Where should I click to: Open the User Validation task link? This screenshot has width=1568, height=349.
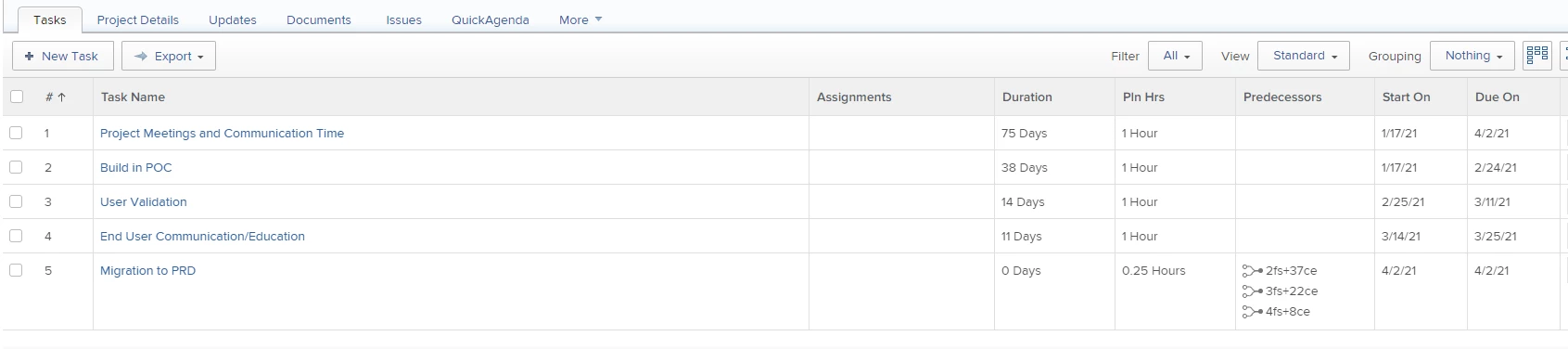coord(144,201)
